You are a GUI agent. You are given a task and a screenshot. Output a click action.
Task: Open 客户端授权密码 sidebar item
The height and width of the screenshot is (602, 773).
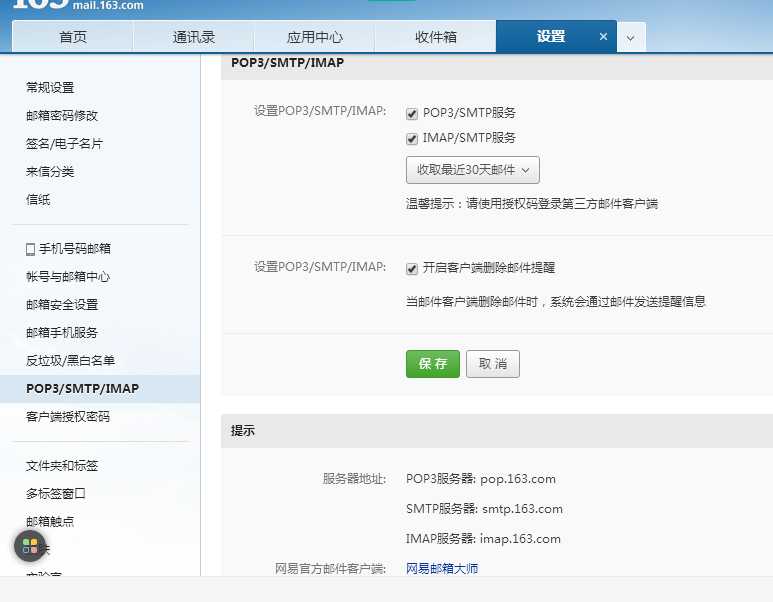[x=68, y=417]
